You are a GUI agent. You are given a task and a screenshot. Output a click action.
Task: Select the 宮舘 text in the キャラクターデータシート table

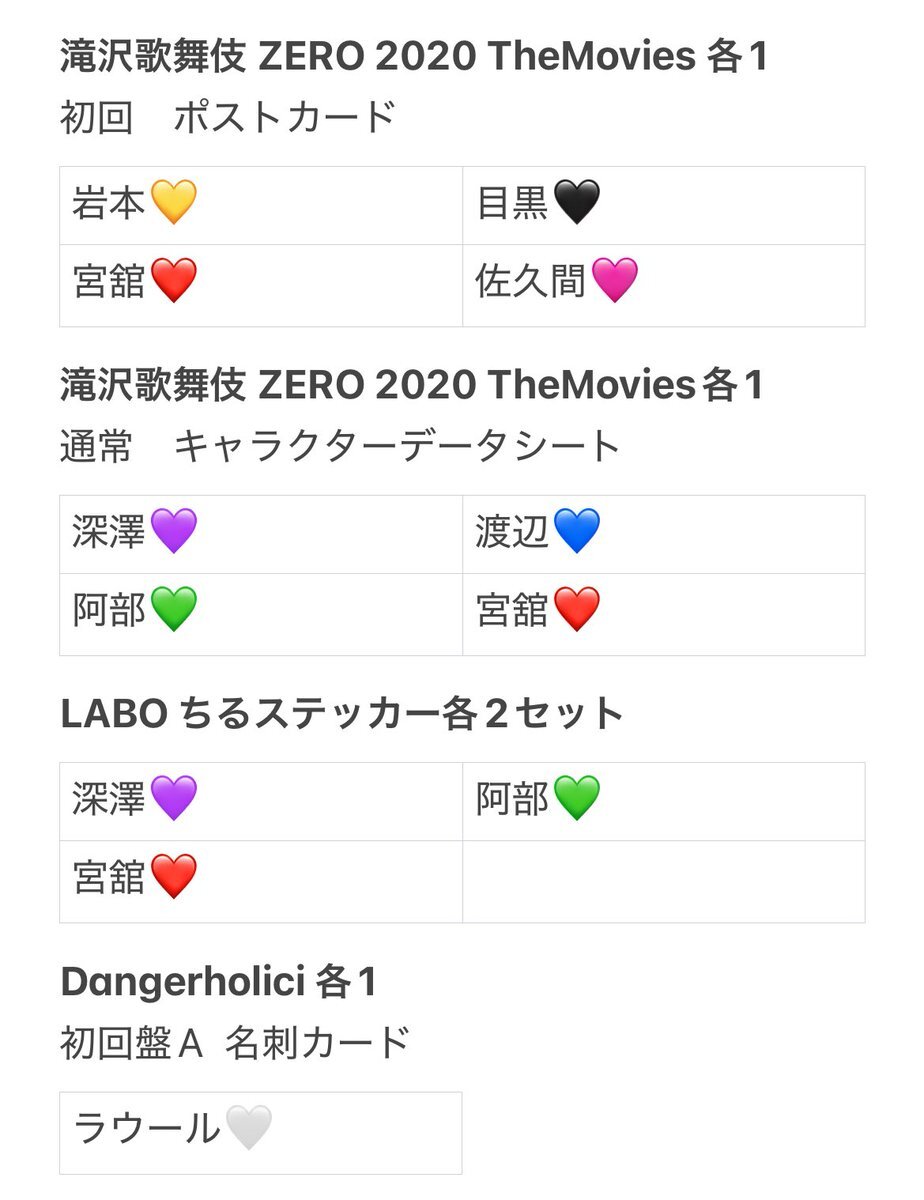coord(513,610)
